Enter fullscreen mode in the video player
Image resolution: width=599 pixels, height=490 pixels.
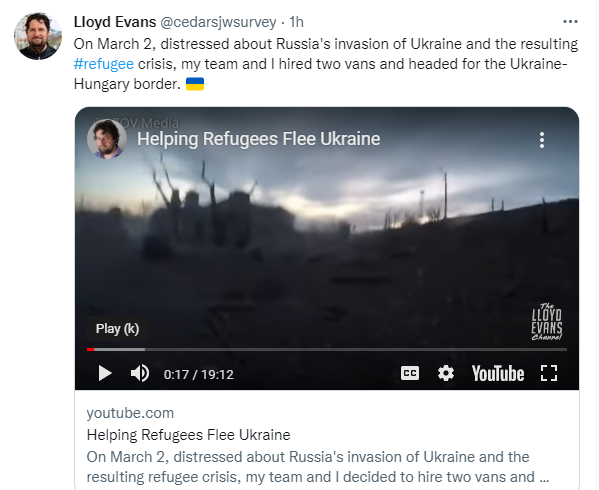pos(549,373)
